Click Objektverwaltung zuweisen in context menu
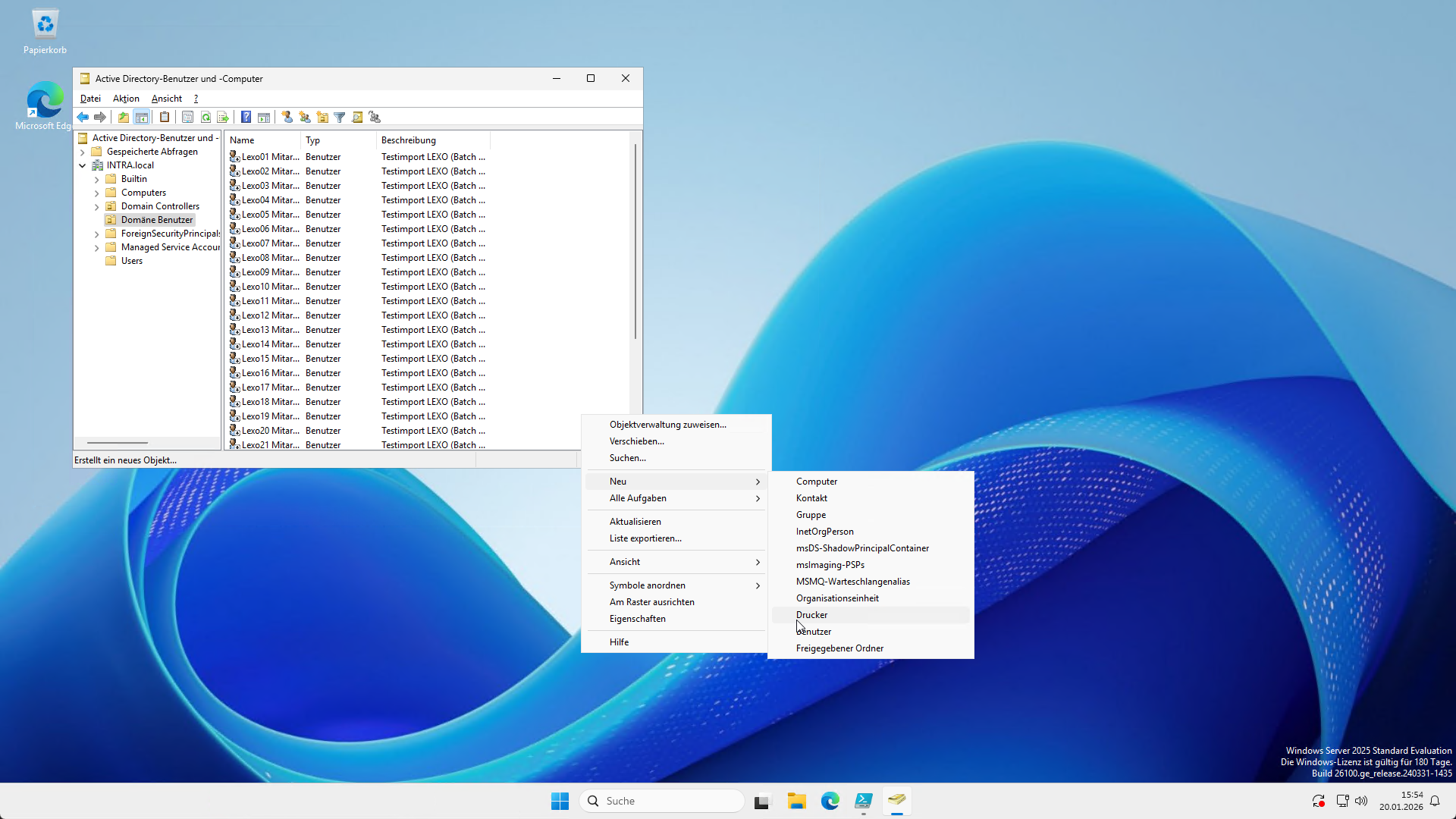The width and height of the screenshot is (1456, 819). pyautogui.click(x=667, y=425)
